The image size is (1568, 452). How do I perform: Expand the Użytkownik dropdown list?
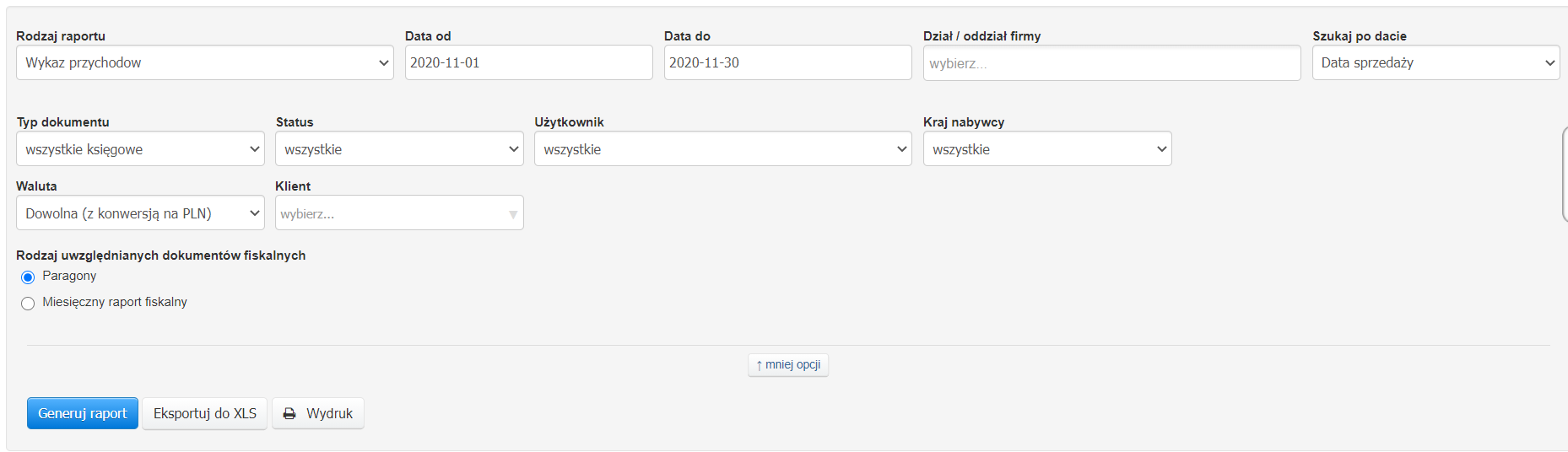coord(722,149)
